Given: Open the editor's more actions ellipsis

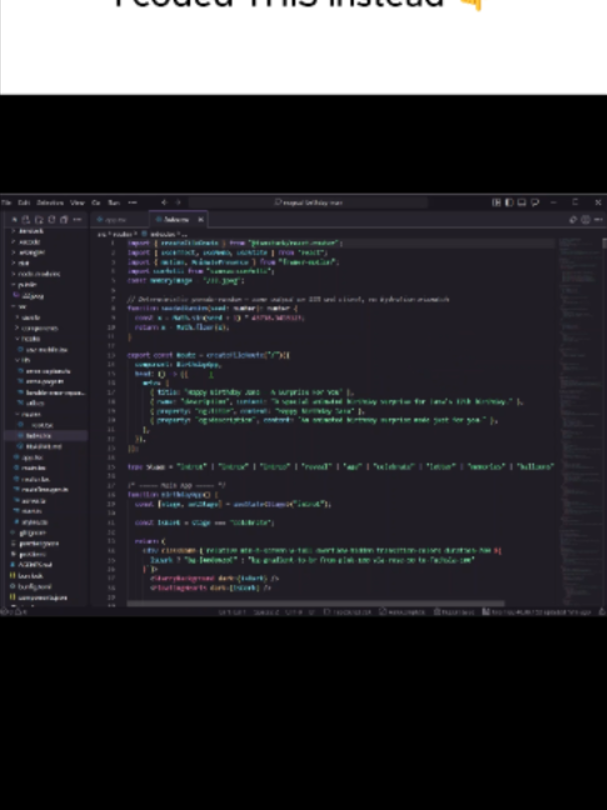Looking at the screenshot, I should [x=598, y=220].
